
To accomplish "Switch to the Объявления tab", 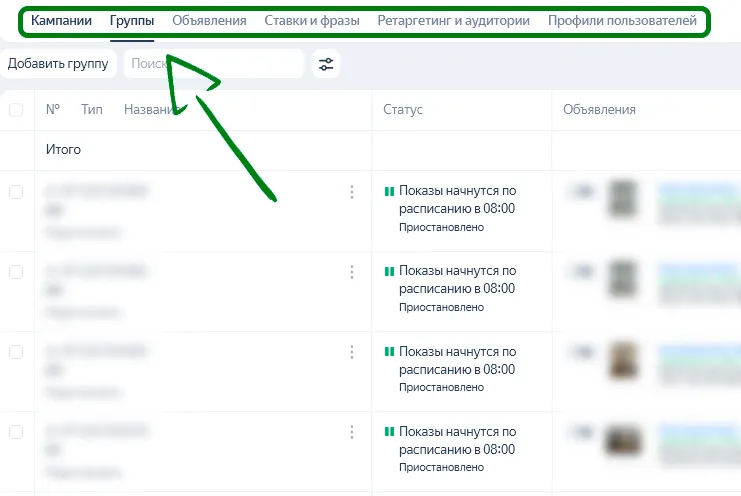I will coord(209,21).
